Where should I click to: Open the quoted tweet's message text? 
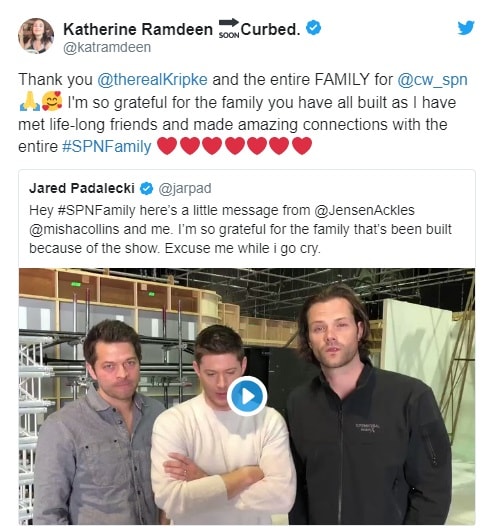[240, 229]
